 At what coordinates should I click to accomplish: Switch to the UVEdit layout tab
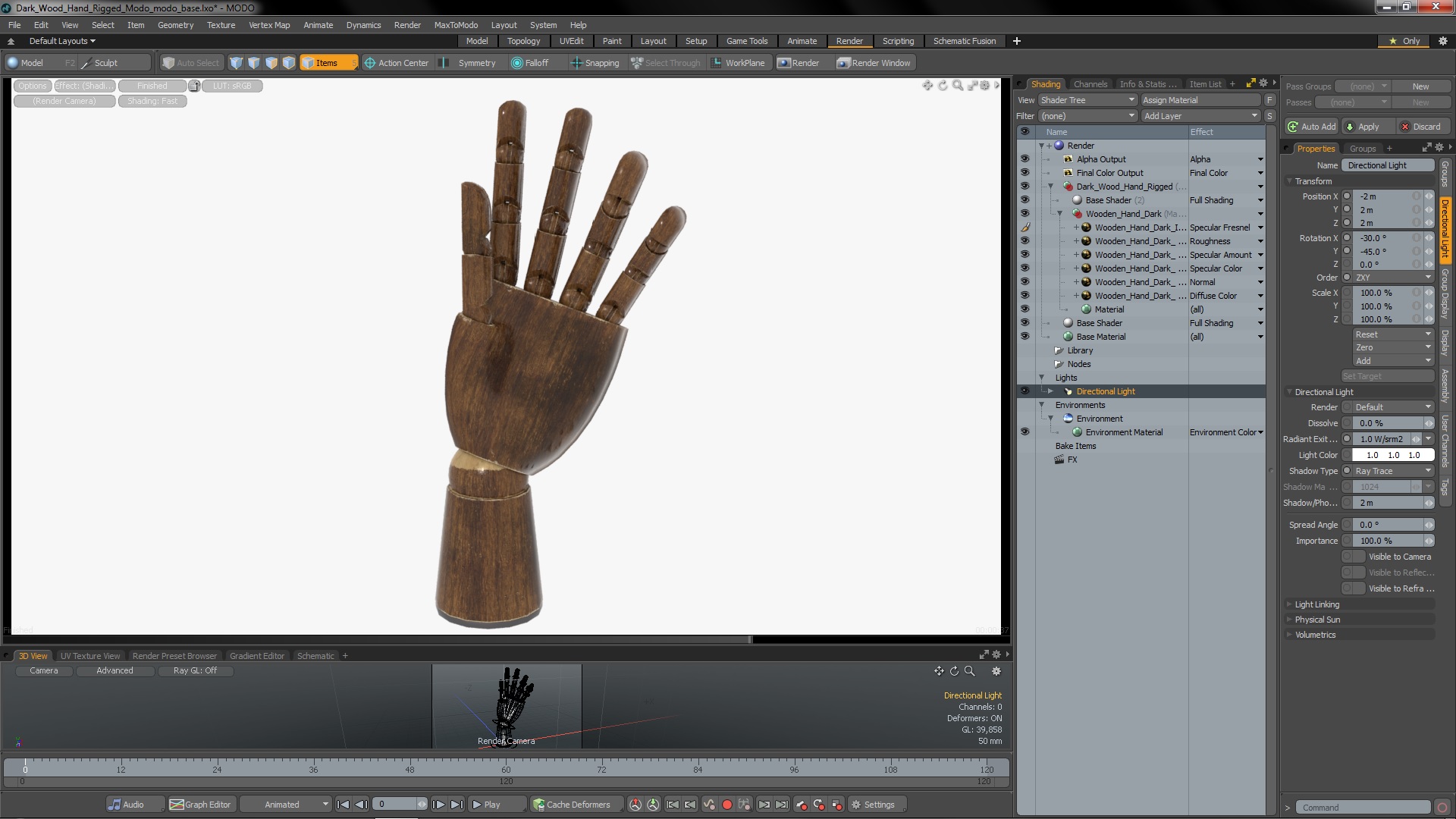click(571, 41)
